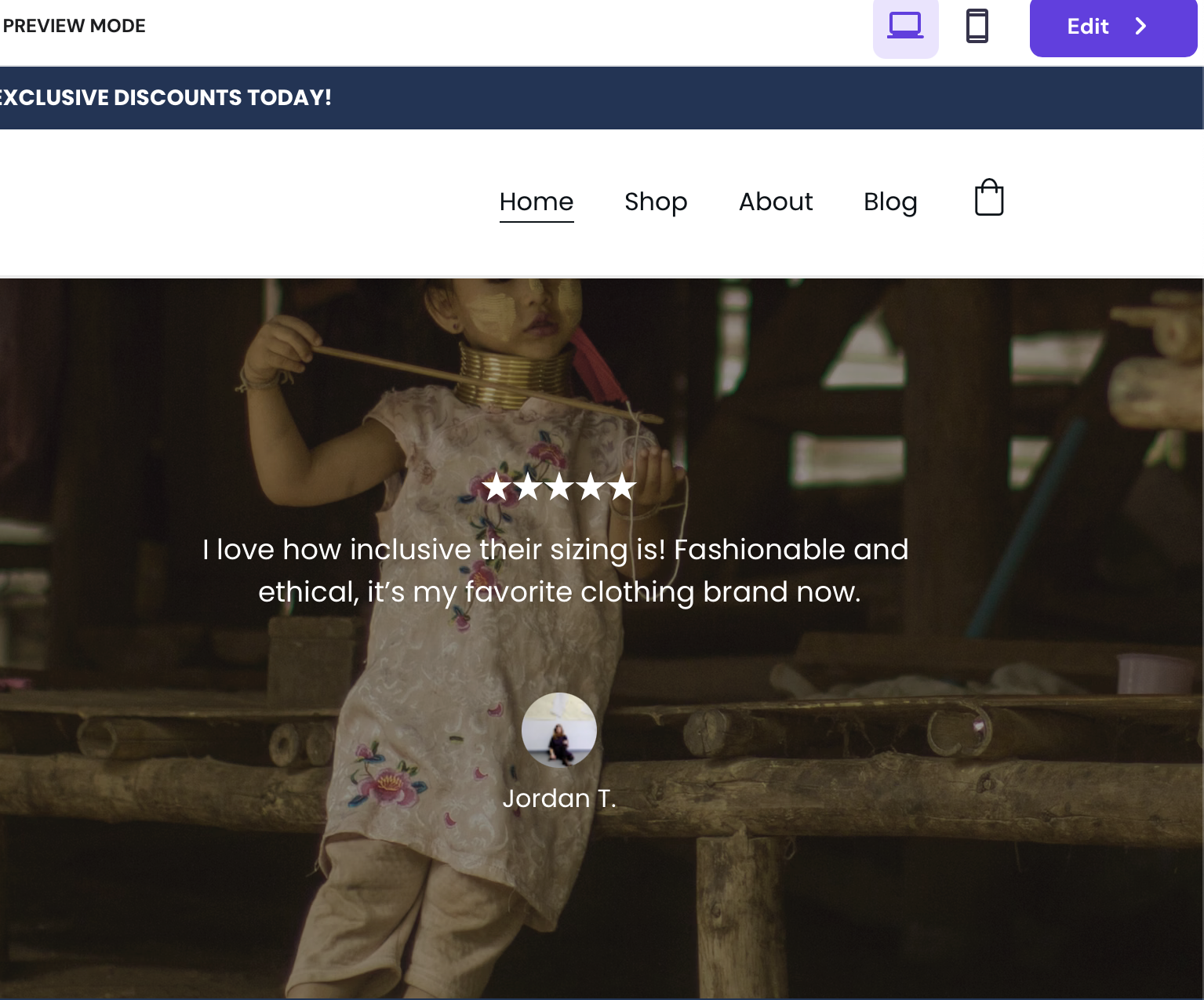Screen dimensions: 1204x1000
Task: Select the Home navigation tab
Action: (x=537, y=202)
